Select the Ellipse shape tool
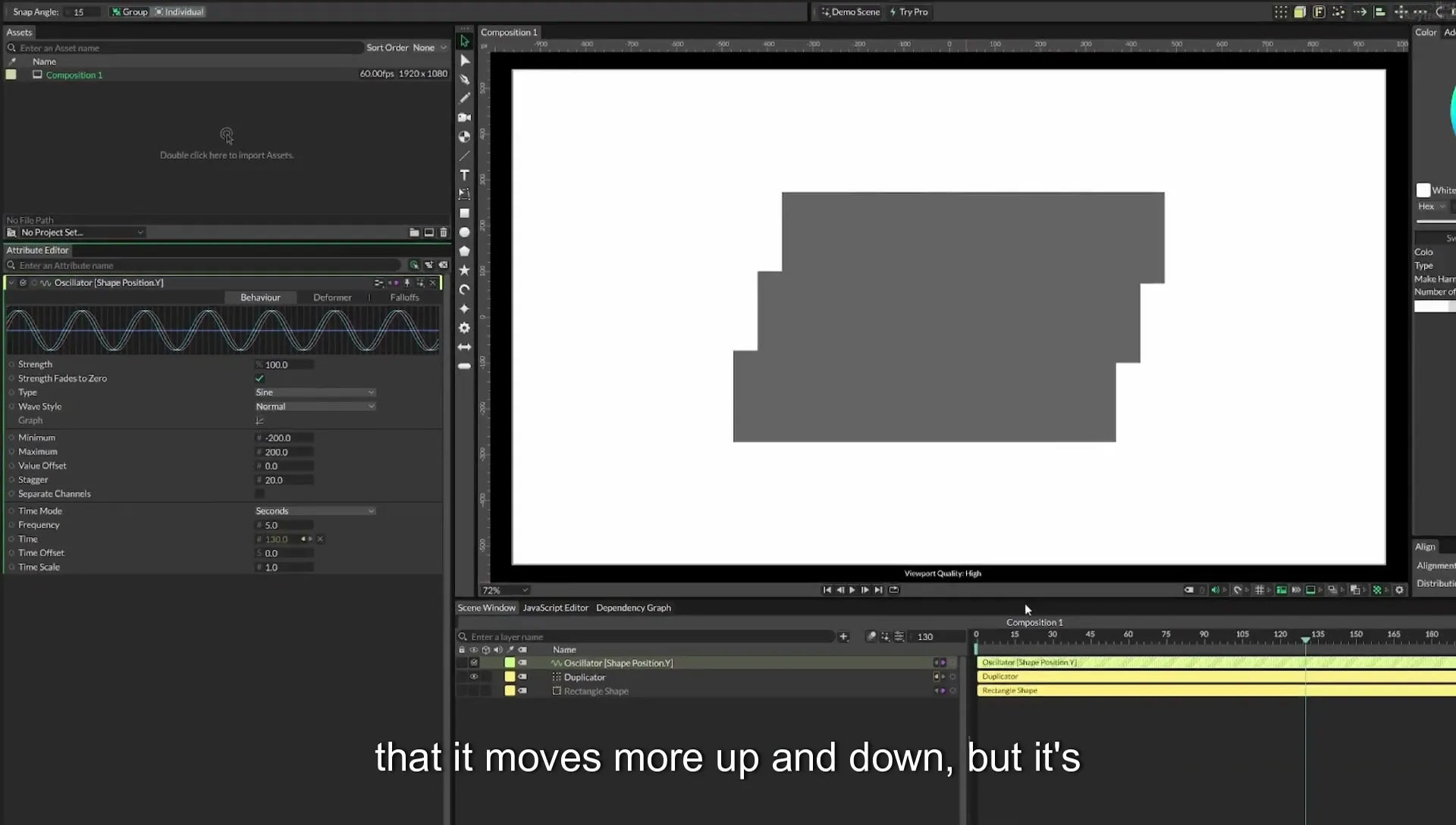The height and width of the screenshot is (825, 1456). click(x=465, y=232)
